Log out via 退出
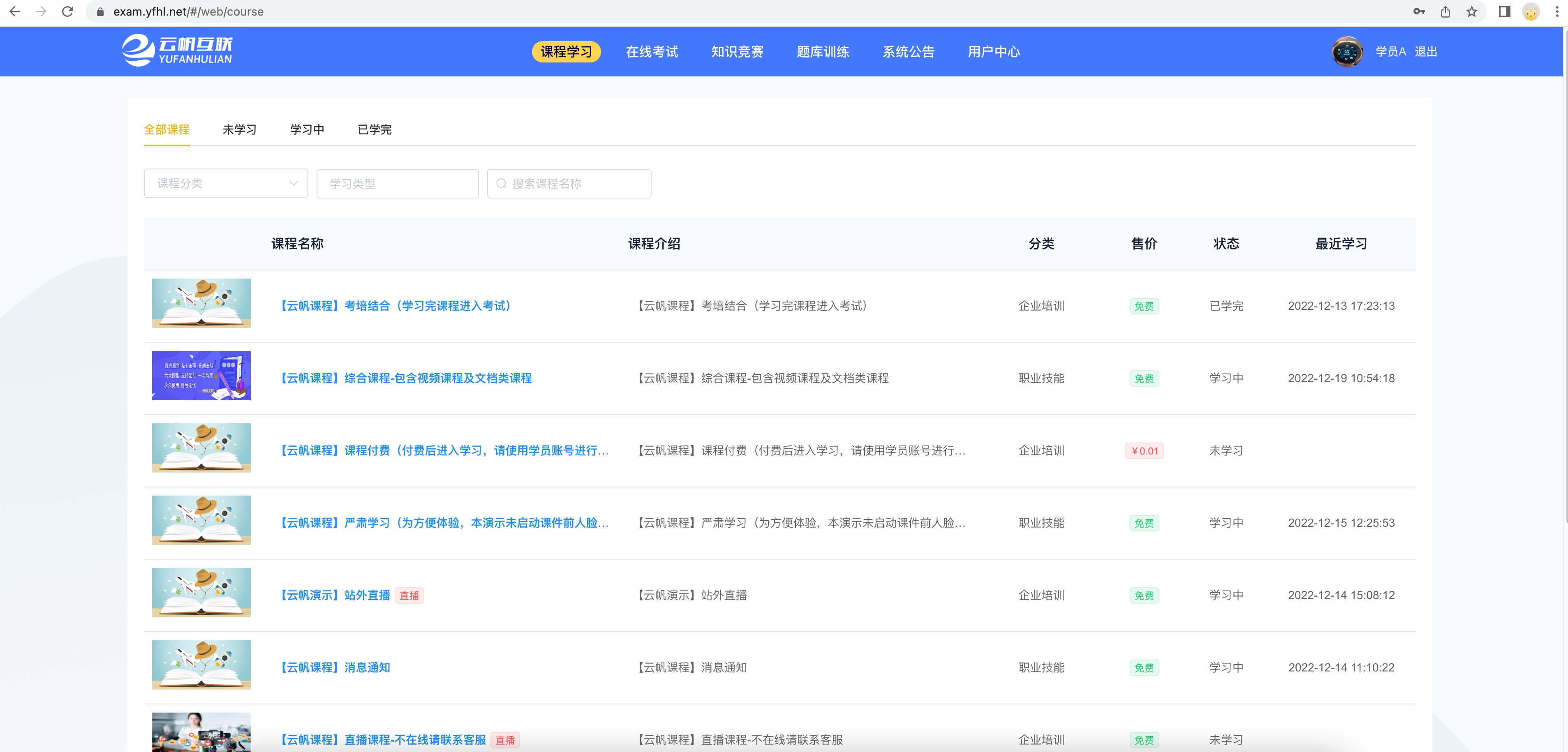Image resolution: width=1568 pixels, height=752 pixels. (x=1426, y=52)
